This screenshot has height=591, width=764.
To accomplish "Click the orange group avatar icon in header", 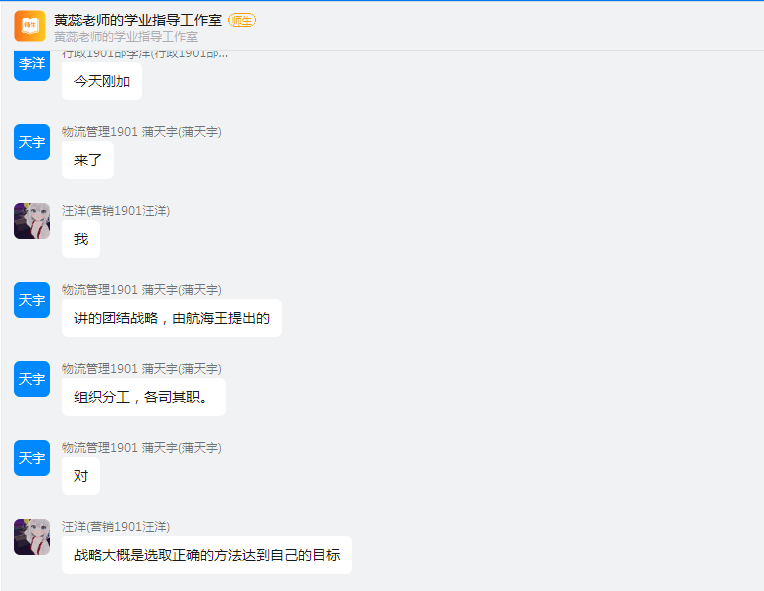I will click(30, 26).
